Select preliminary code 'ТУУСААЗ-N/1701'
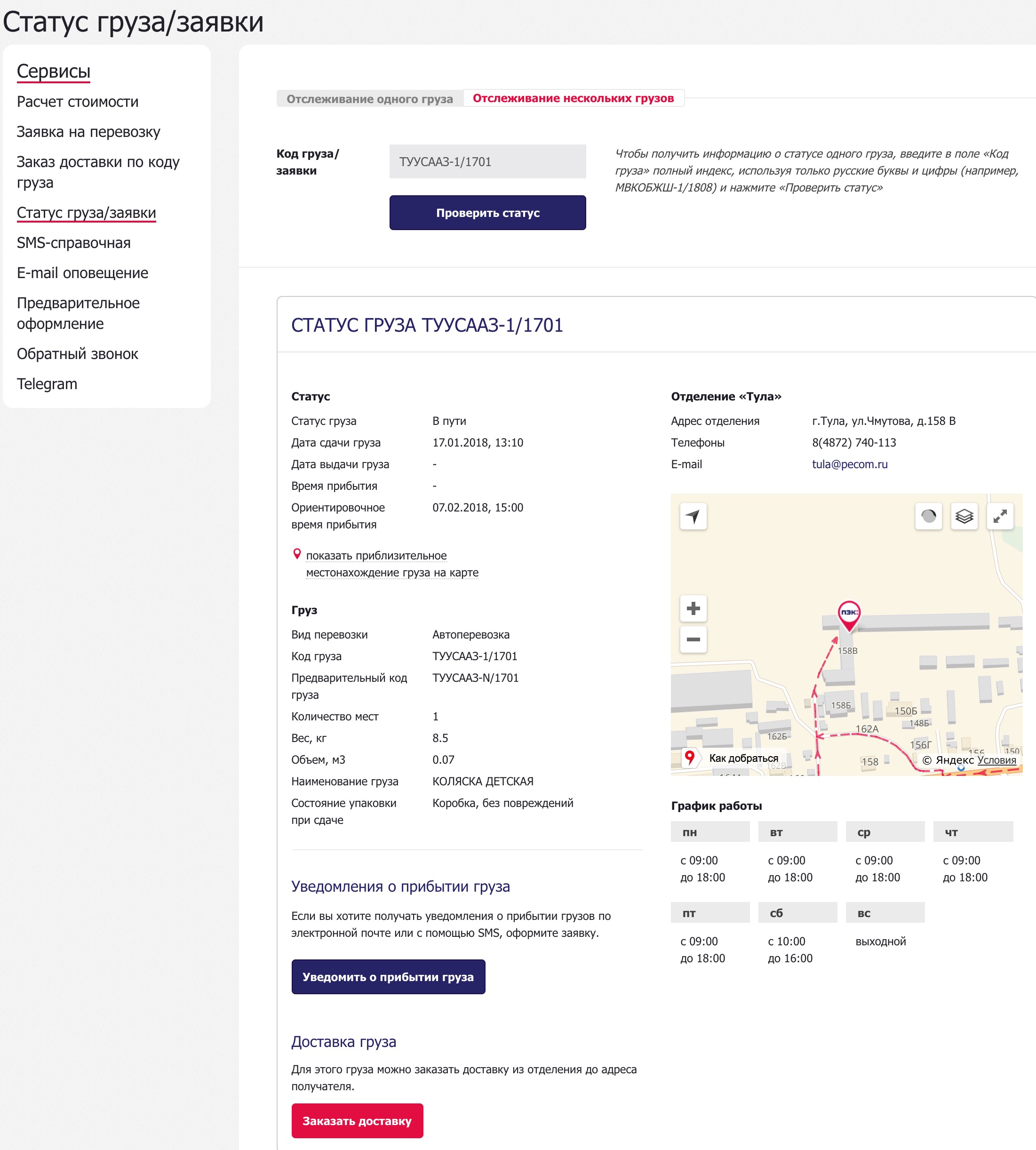 [475, 678]
